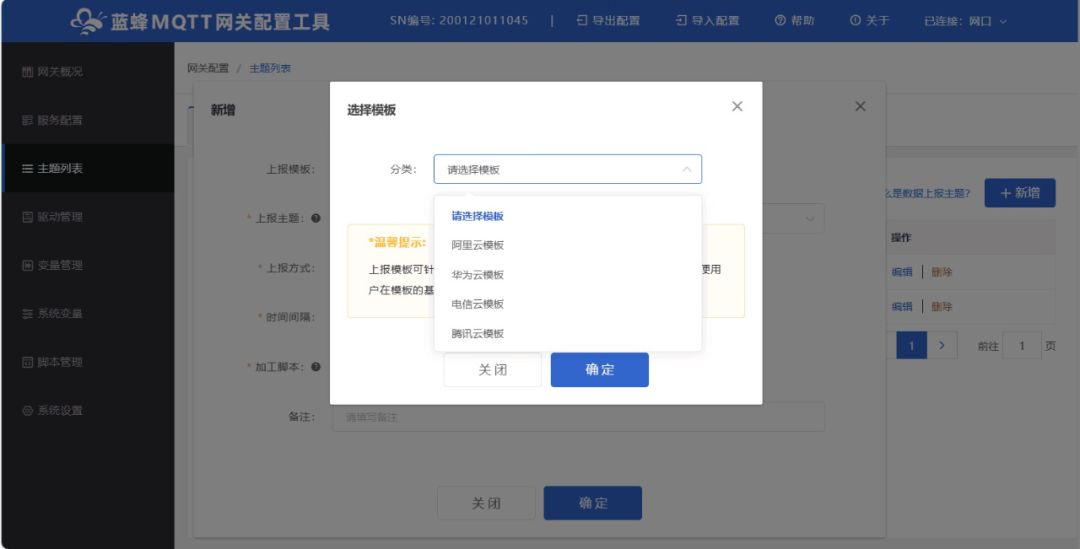Open the 什么是数据上报主题 help link
Screen dimensions: 1080x549
[x=928, y=194]
